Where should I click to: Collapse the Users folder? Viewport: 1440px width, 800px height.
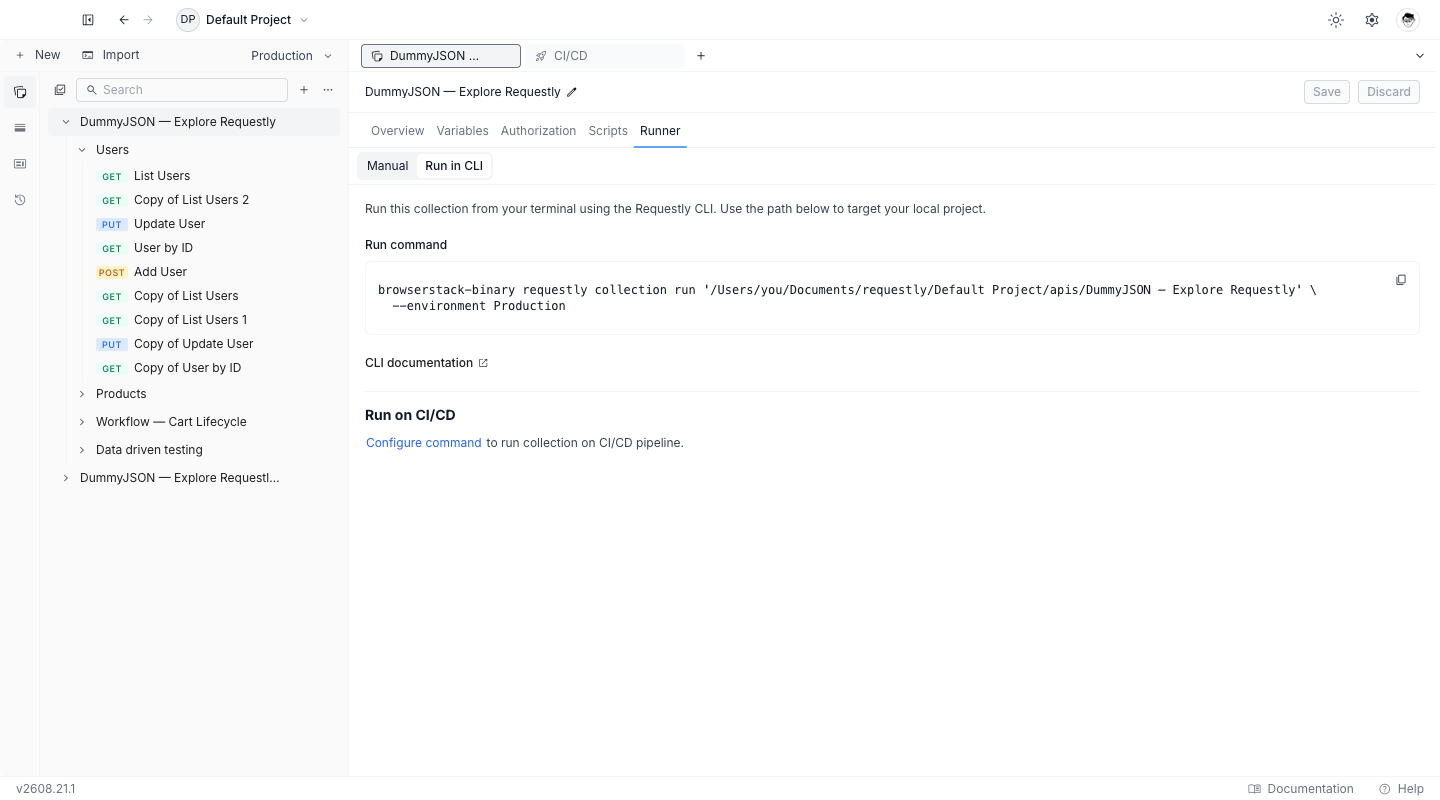[82, 150]
